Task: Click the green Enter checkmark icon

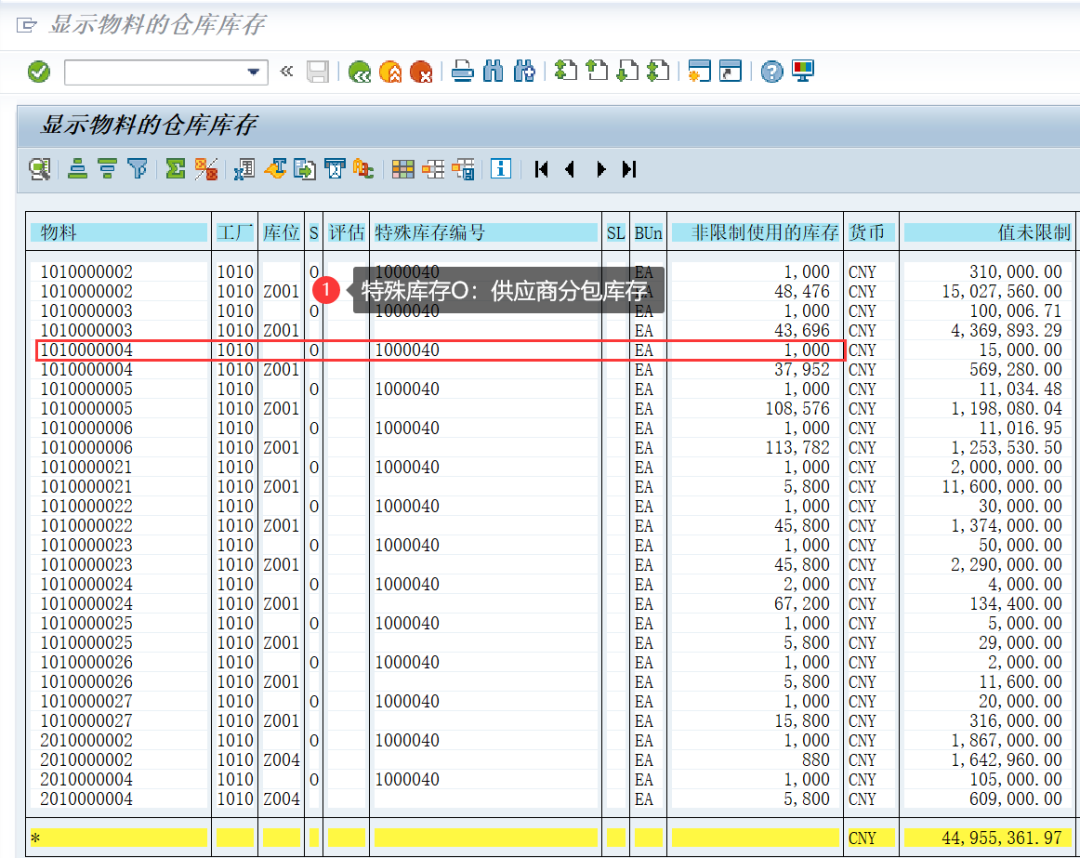Action: point(39,72)
